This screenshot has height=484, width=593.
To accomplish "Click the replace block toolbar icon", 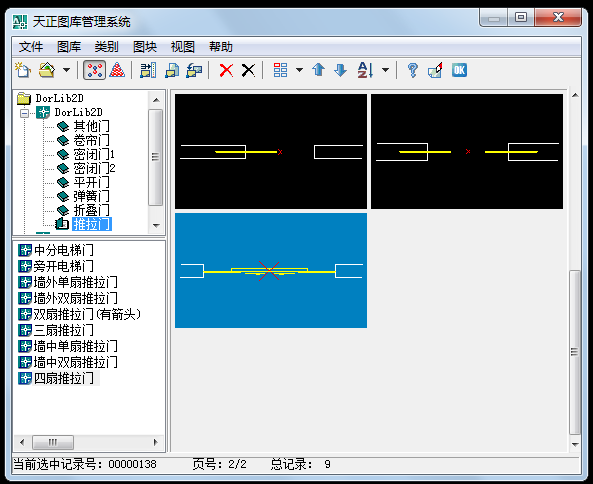I will pos(435,70).
